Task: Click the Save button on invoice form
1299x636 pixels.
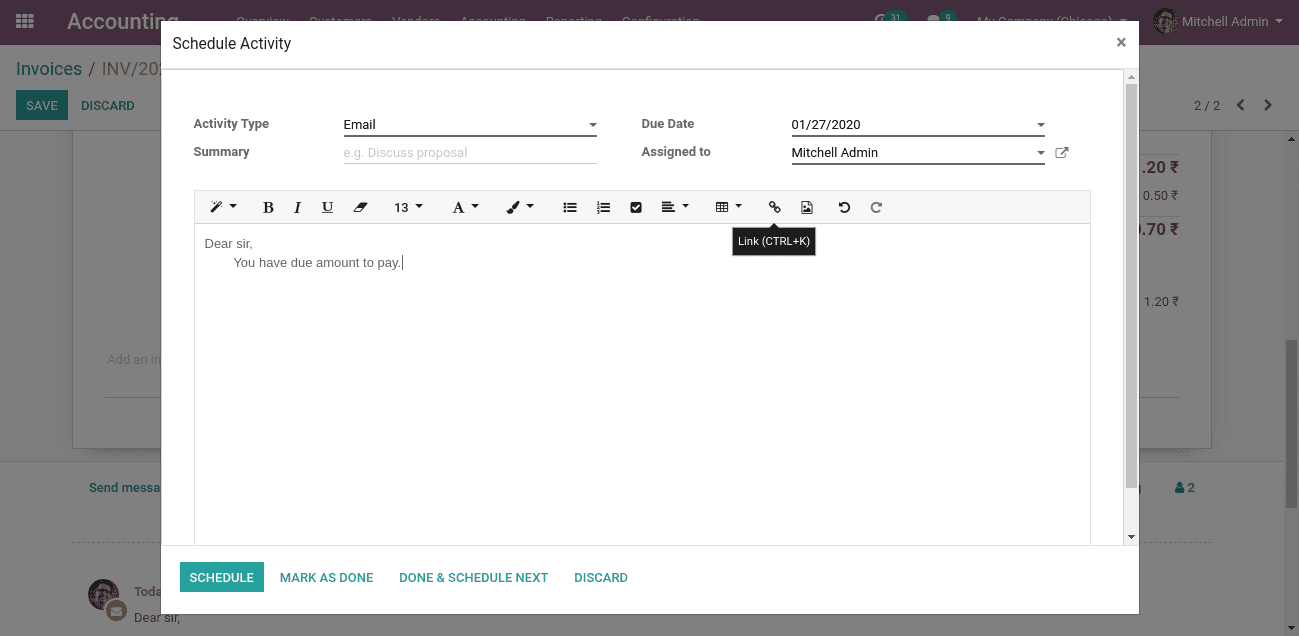Action: (42, 105)
